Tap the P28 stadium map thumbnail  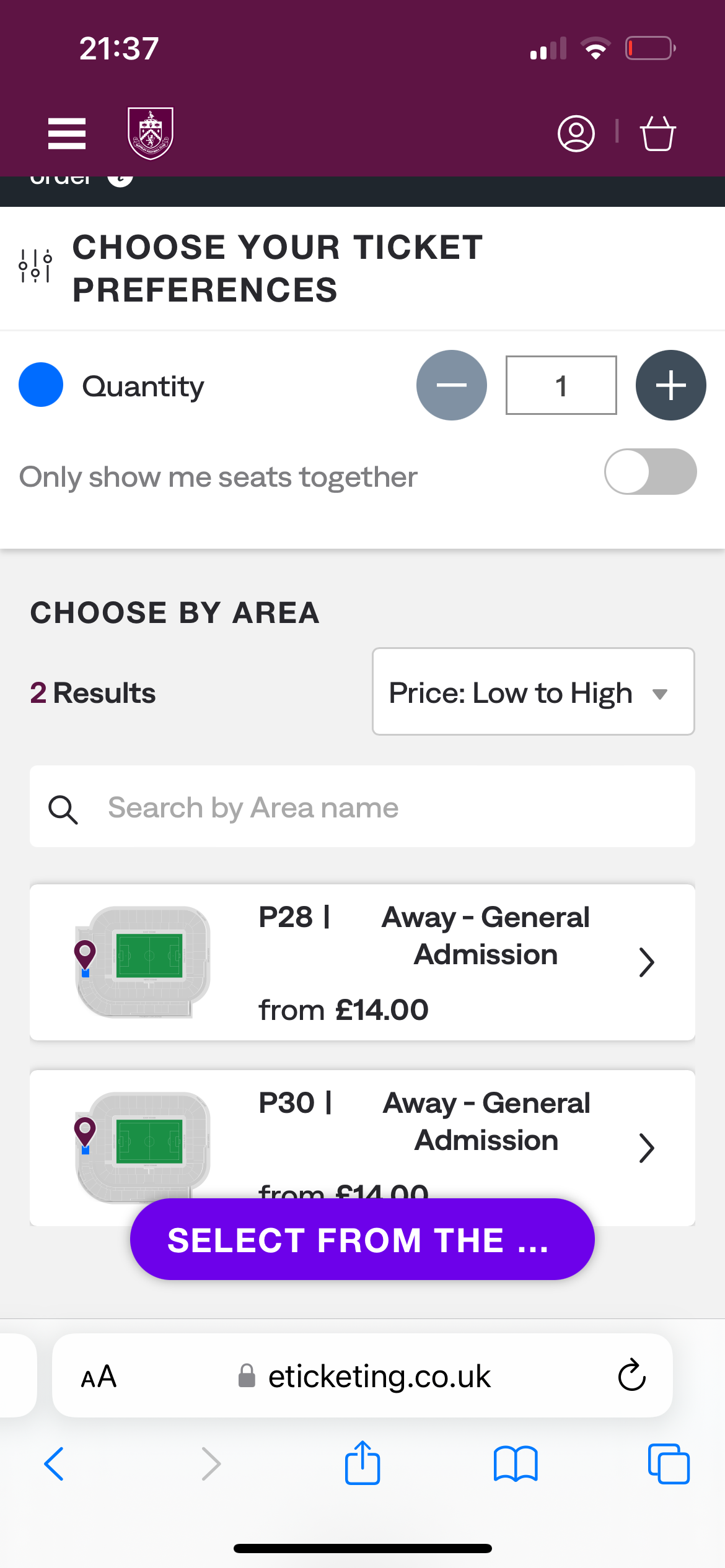point(143,962)
